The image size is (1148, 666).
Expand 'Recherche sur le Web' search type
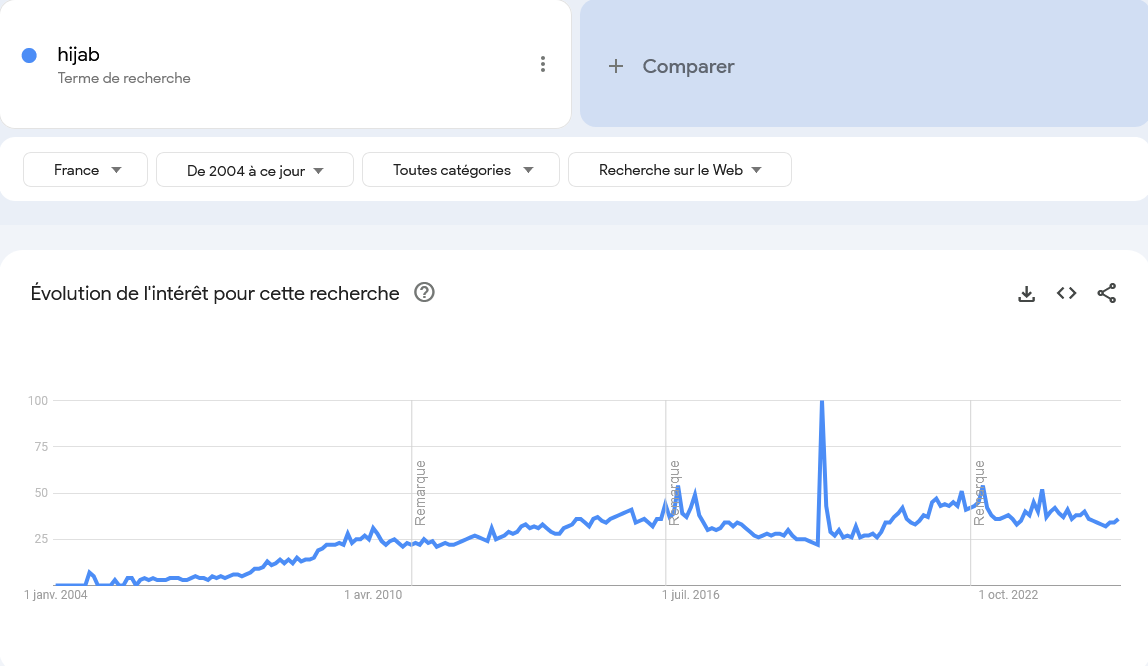tap(680, 170)
